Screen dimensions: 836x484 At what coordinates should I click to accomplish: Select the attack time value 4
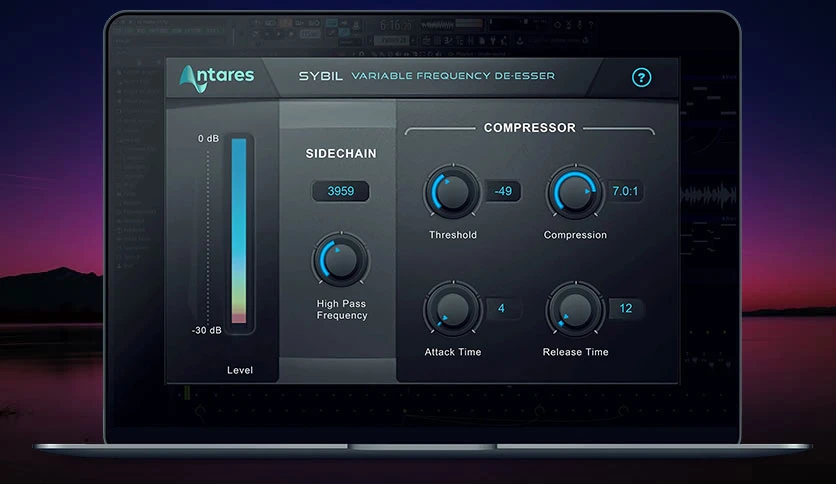[x=501, y=308]
